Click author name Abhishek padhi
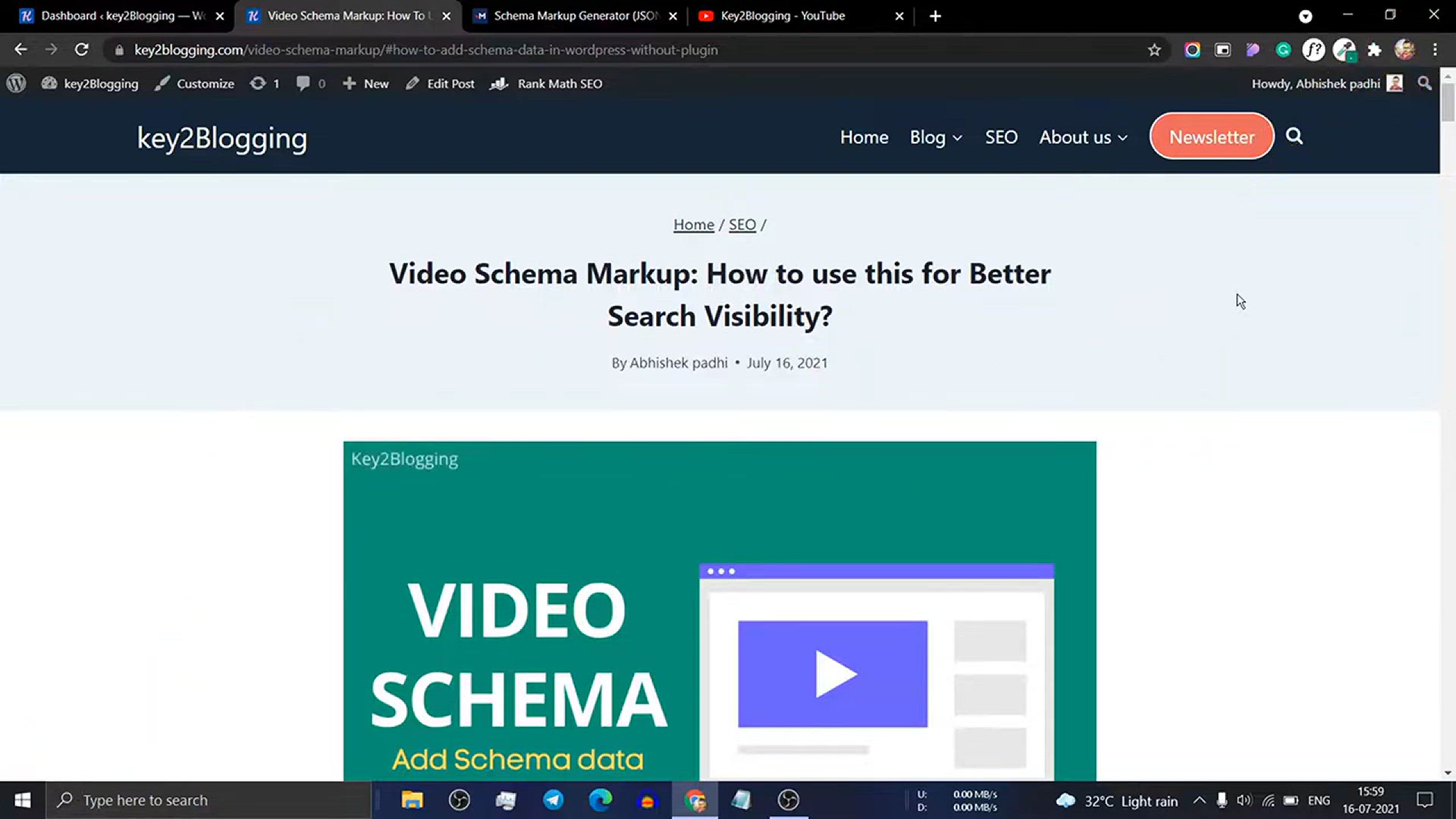 (x=679, y=362)
